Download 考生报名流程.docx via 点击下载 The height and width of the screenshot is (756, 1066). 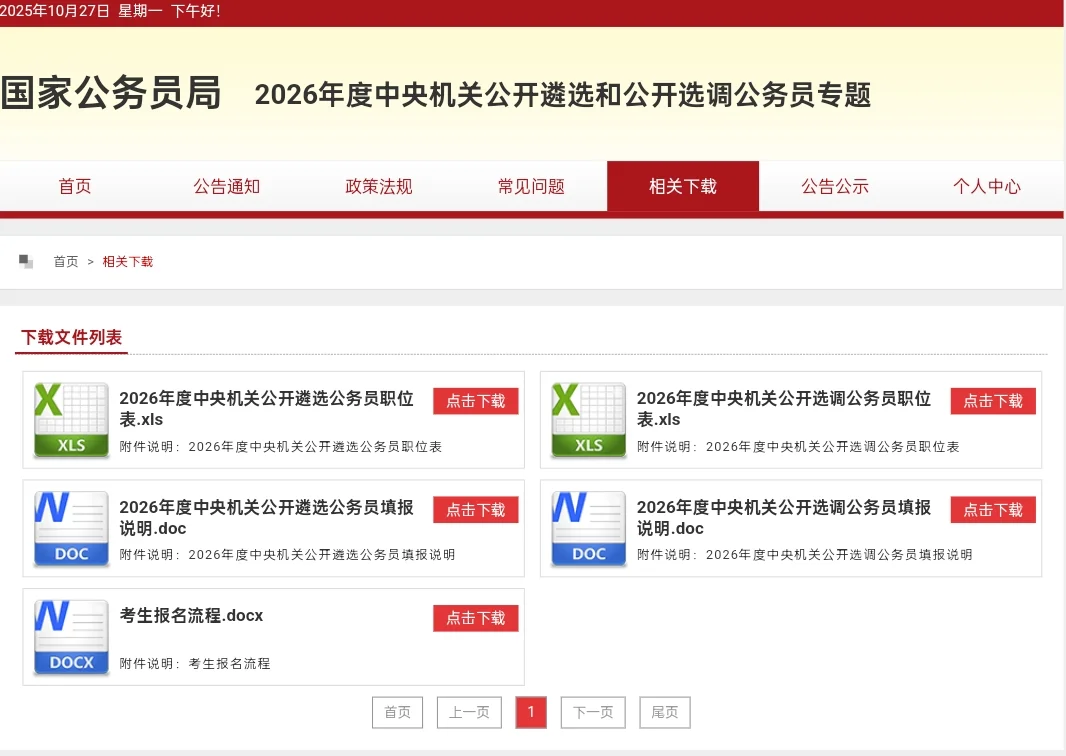click(475, 618)
